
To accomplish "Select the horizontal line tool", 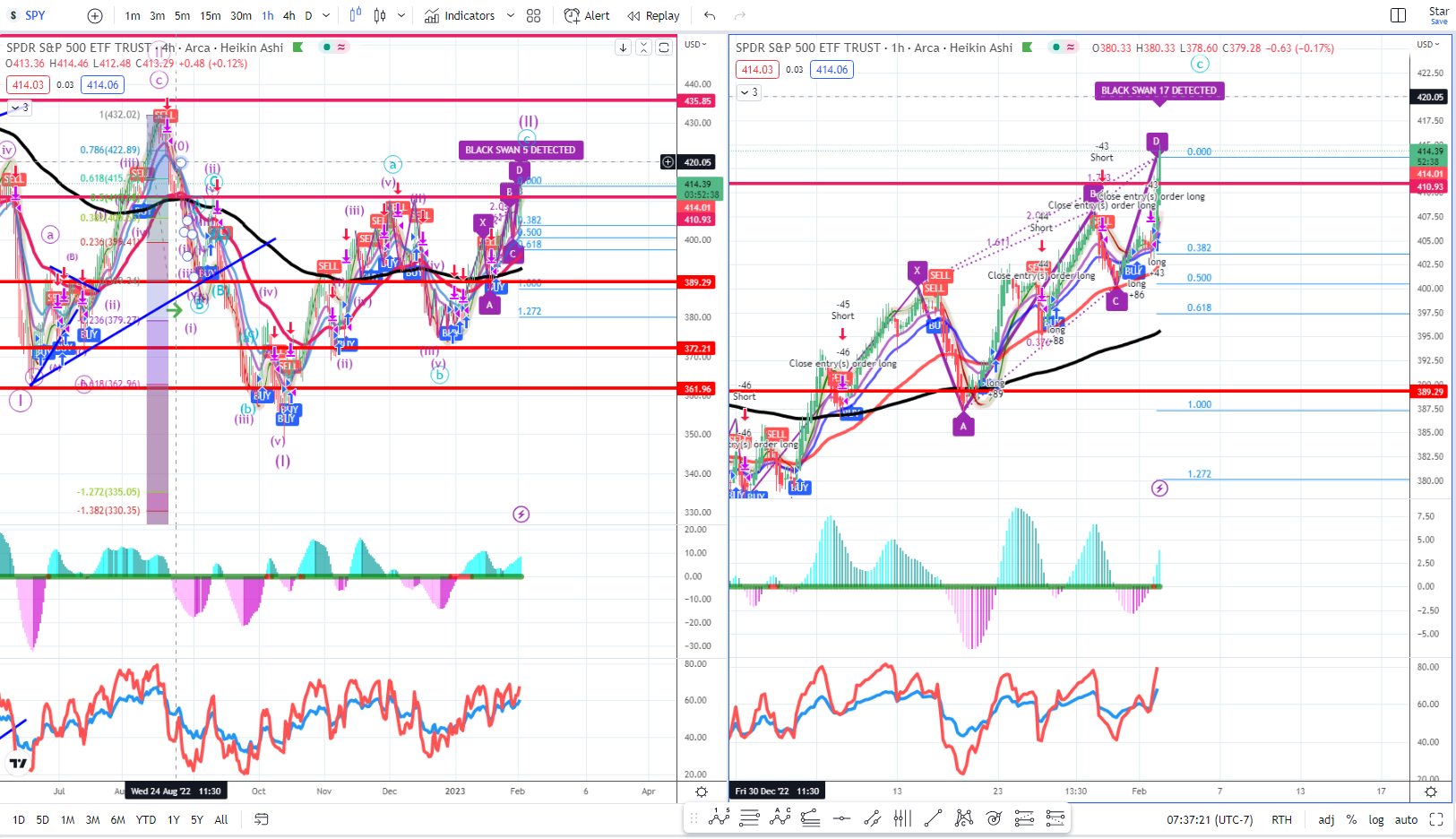I will coord(841,817).
